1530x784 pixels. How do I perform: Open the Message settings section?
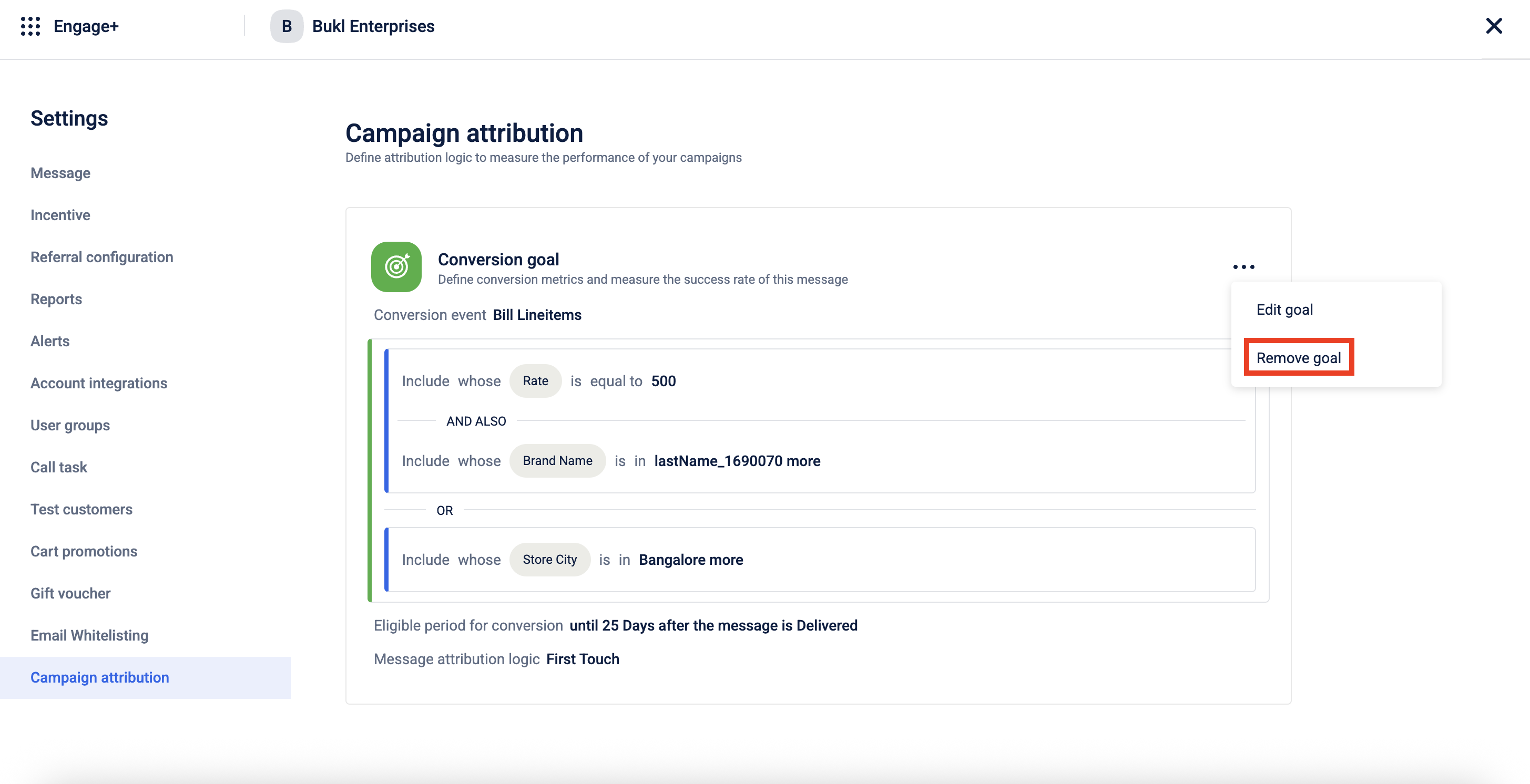click(60, 173)
